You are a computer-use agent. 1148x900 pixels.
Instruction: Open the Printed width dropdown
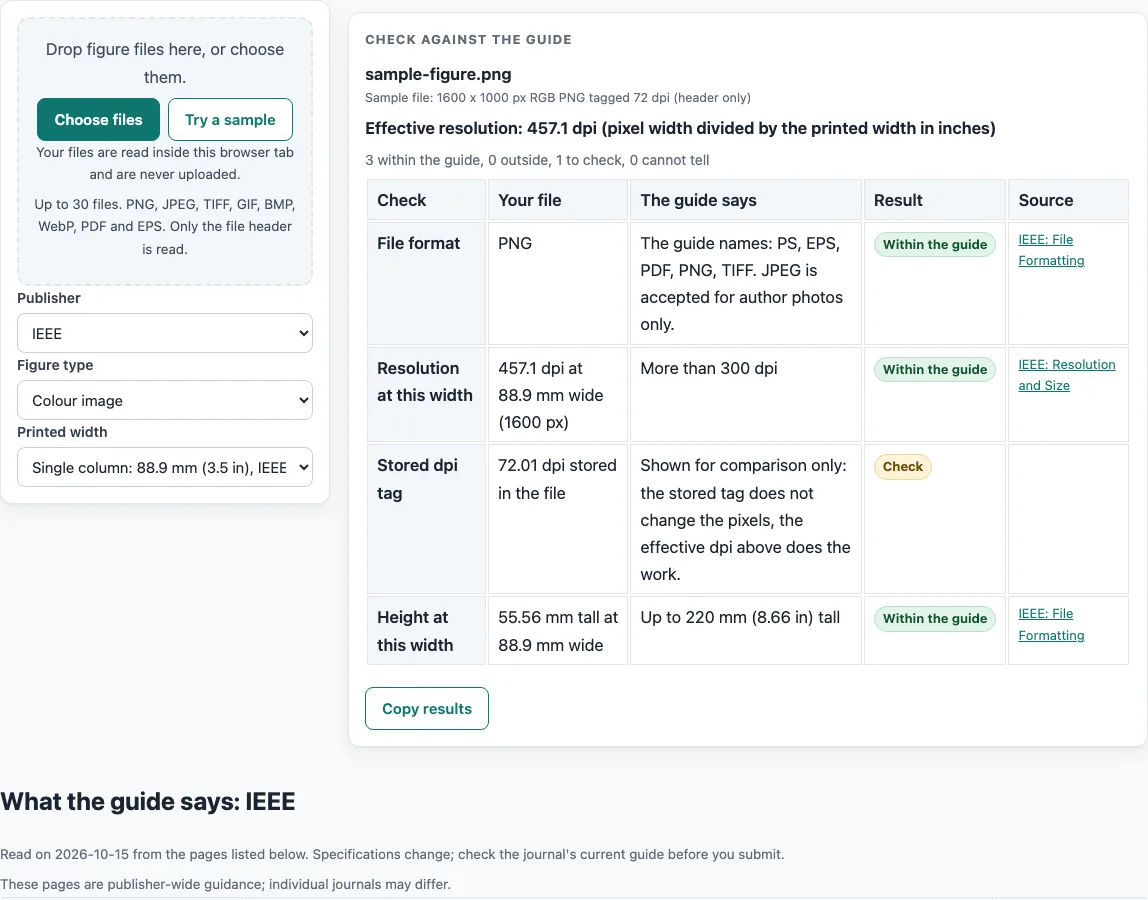pos(165,467)
